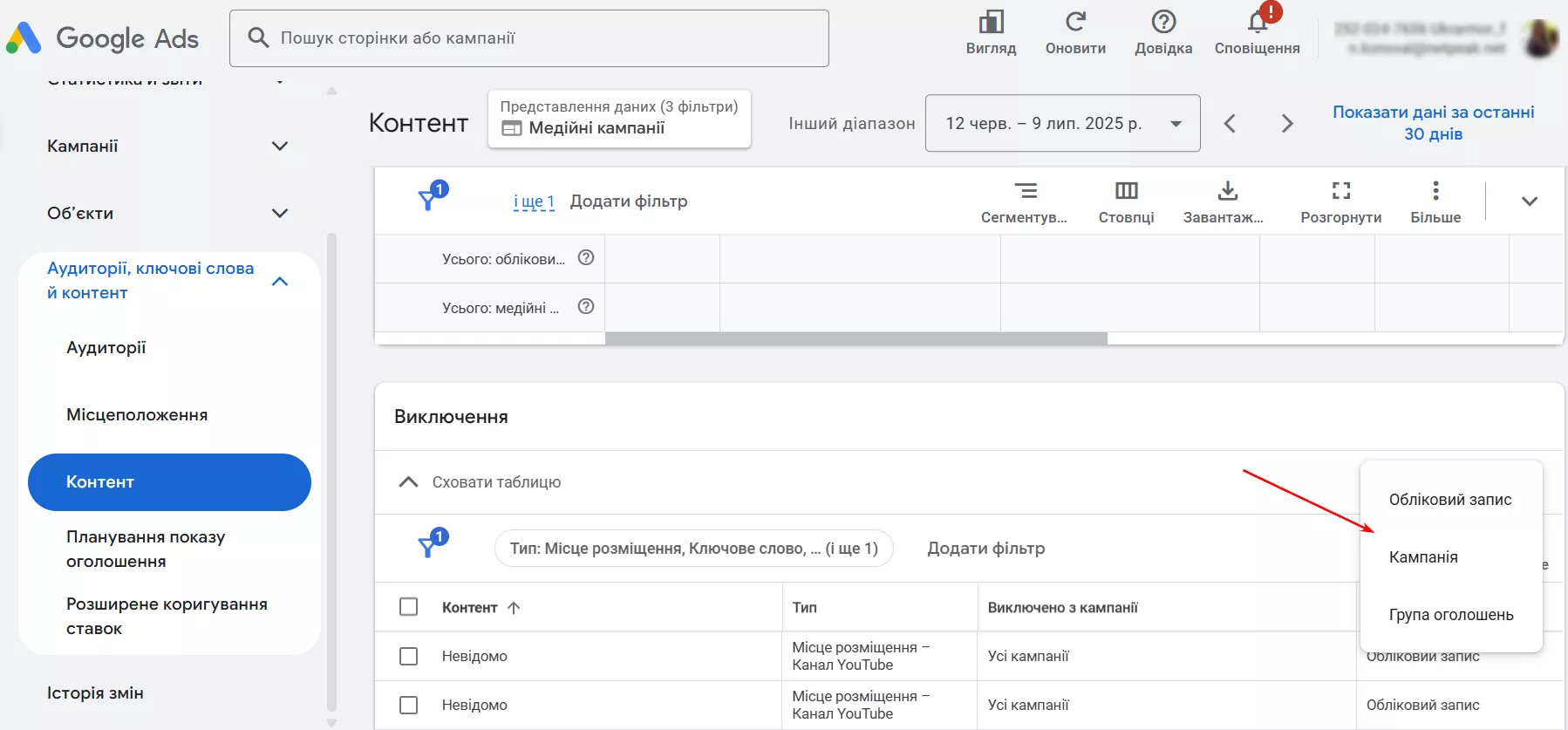Open the Довідка help icon
Screen dimensions: 1568x730
(1163, 22)
